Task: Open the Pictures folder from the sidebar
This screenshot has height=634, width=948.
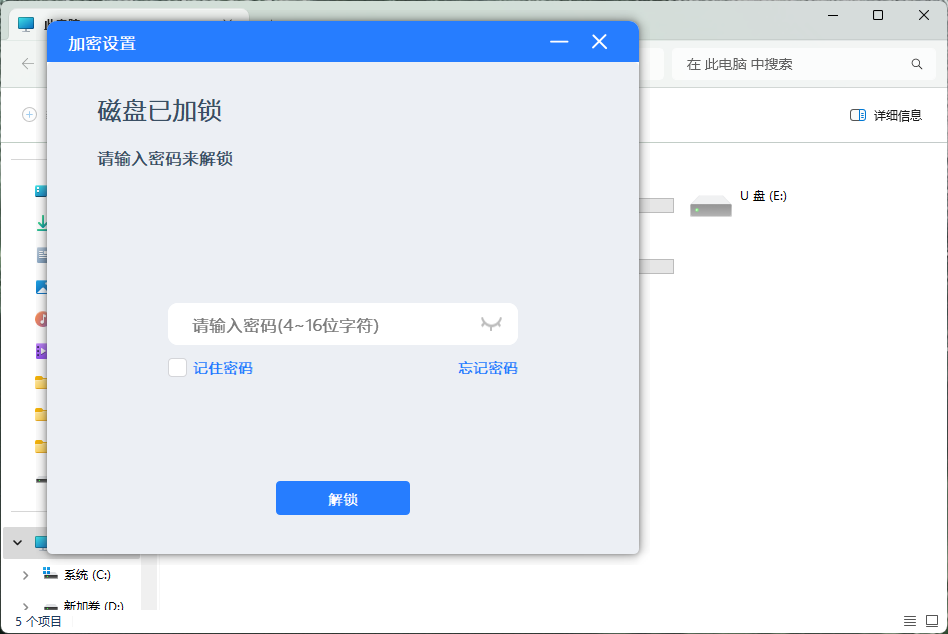Action: coord(41,287)
